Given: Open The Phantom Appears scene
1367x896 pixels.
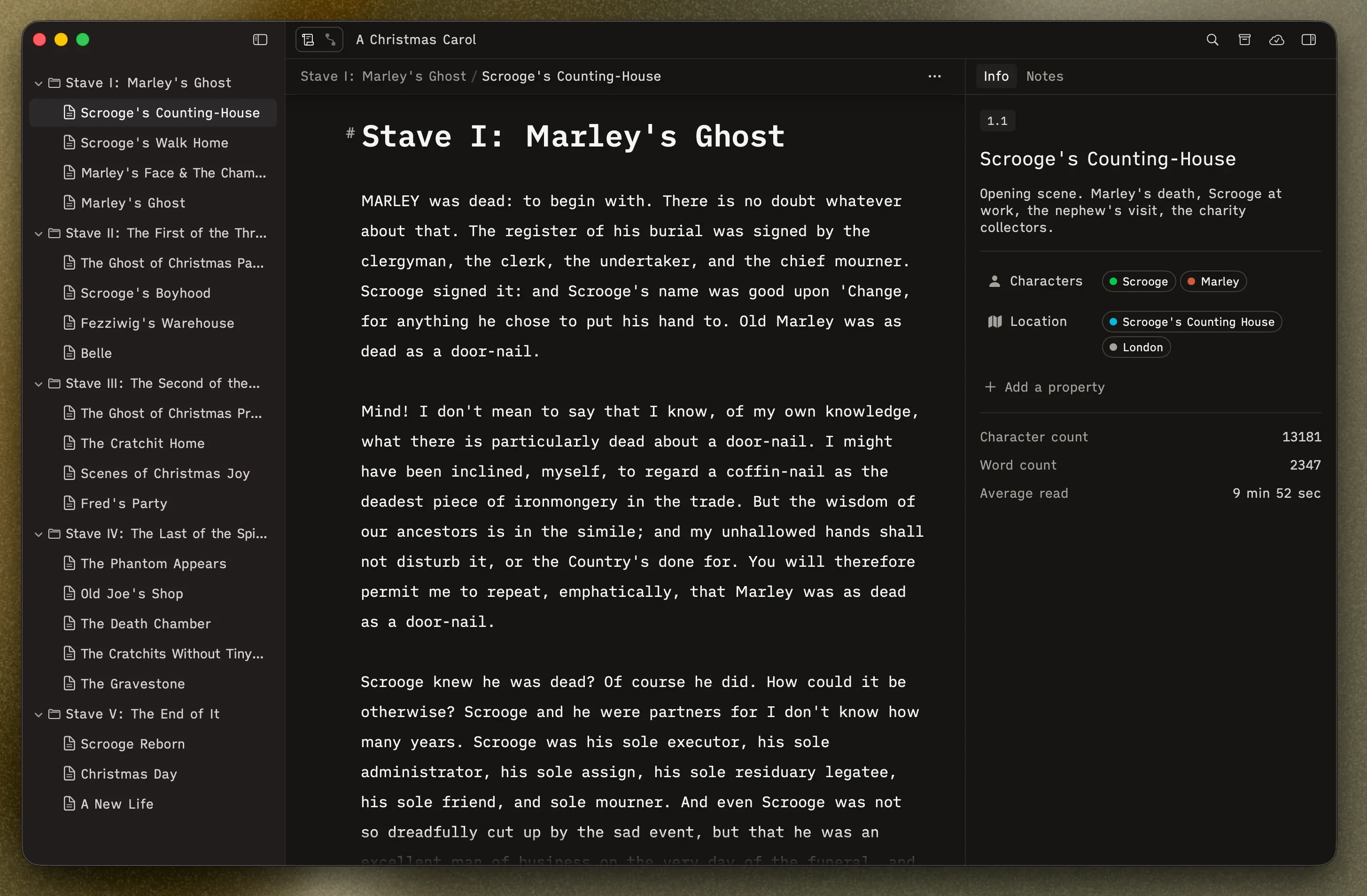Looking at the screenshot, I should click(153, 564).
